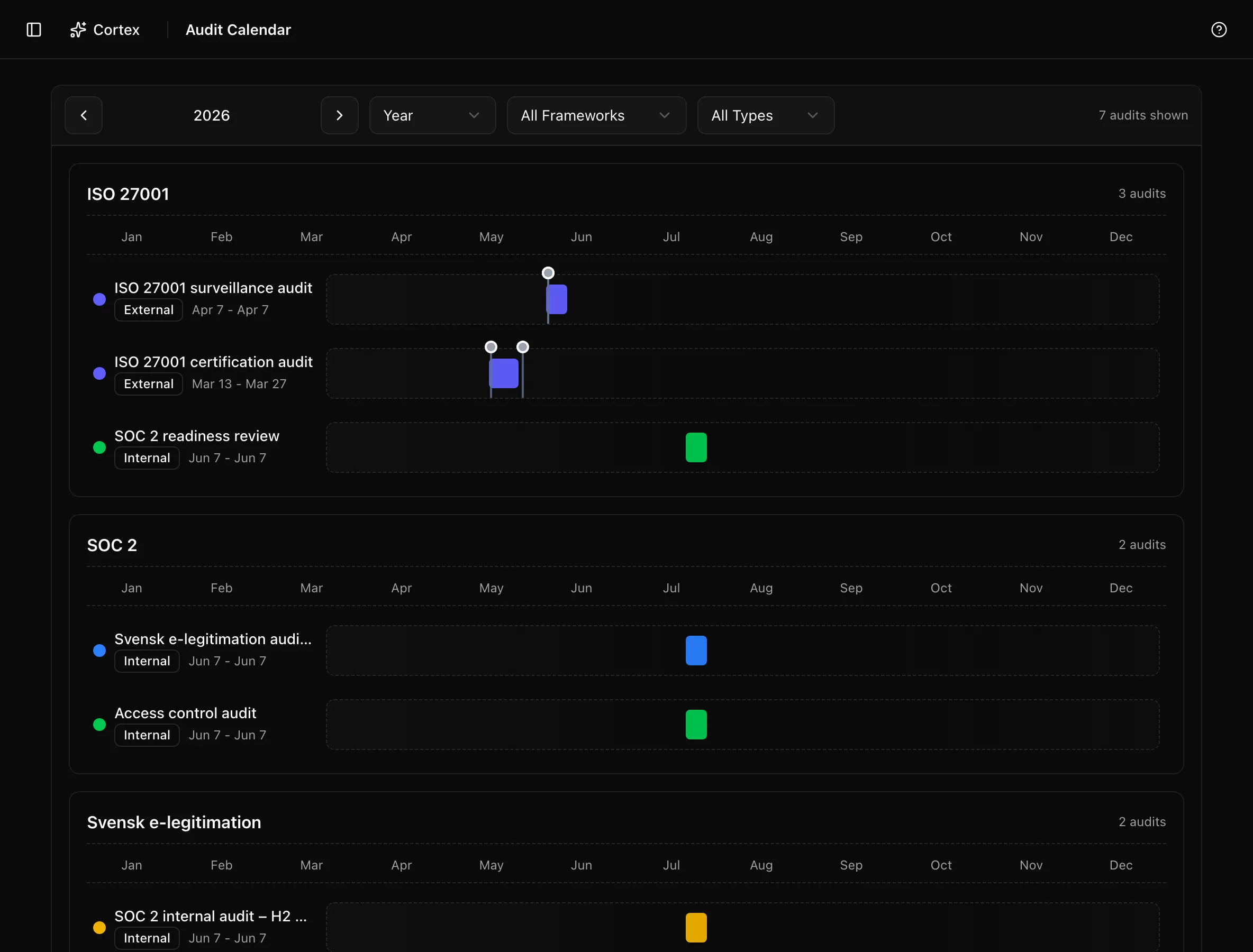Click certification audit start milestone marker
This screenshot has width=1253, height=952.
click(x=491, y=347)
